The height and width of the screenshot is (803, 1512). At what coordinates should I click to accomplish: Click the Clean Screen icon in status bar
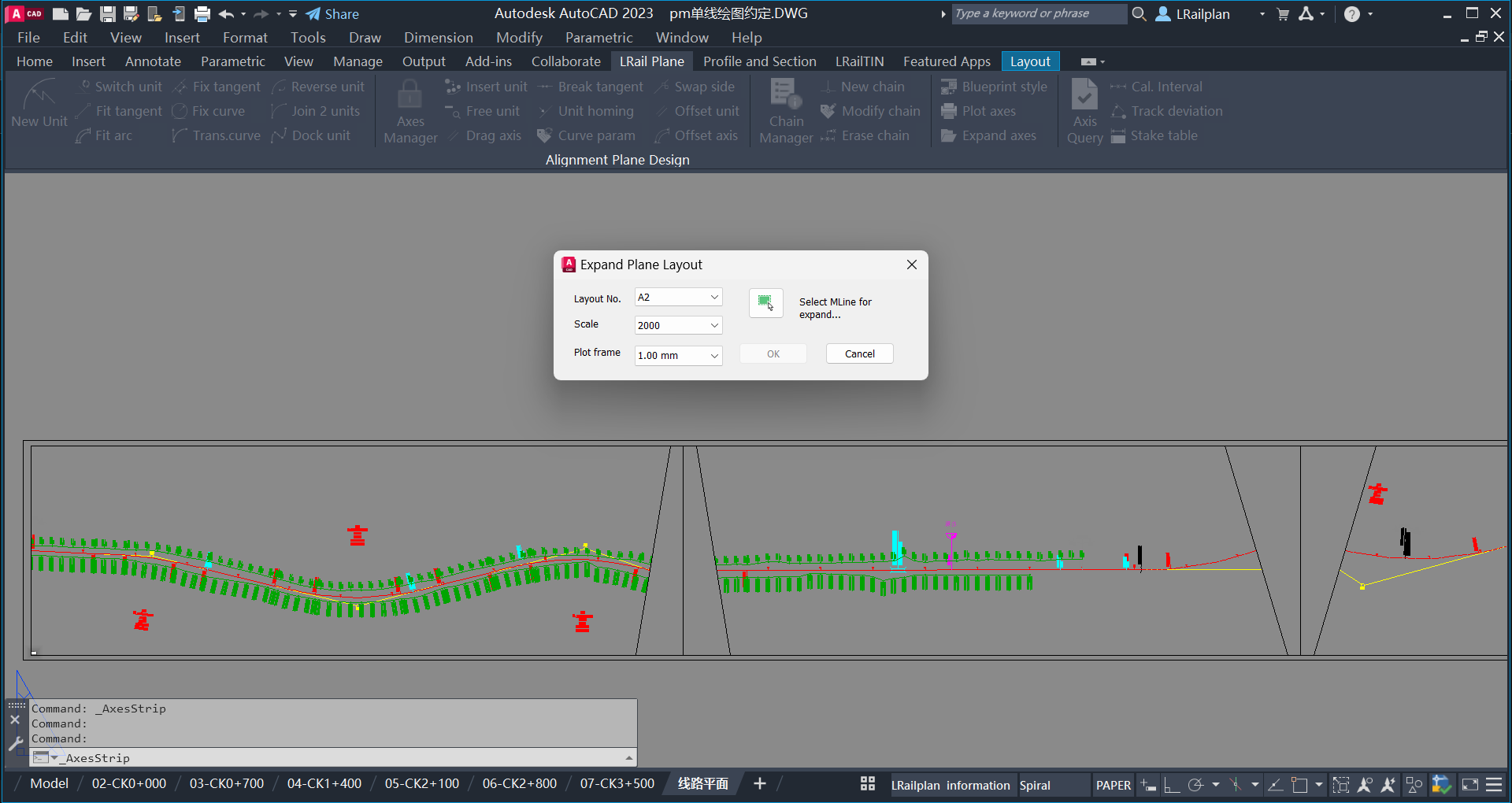click(1469, 785)
